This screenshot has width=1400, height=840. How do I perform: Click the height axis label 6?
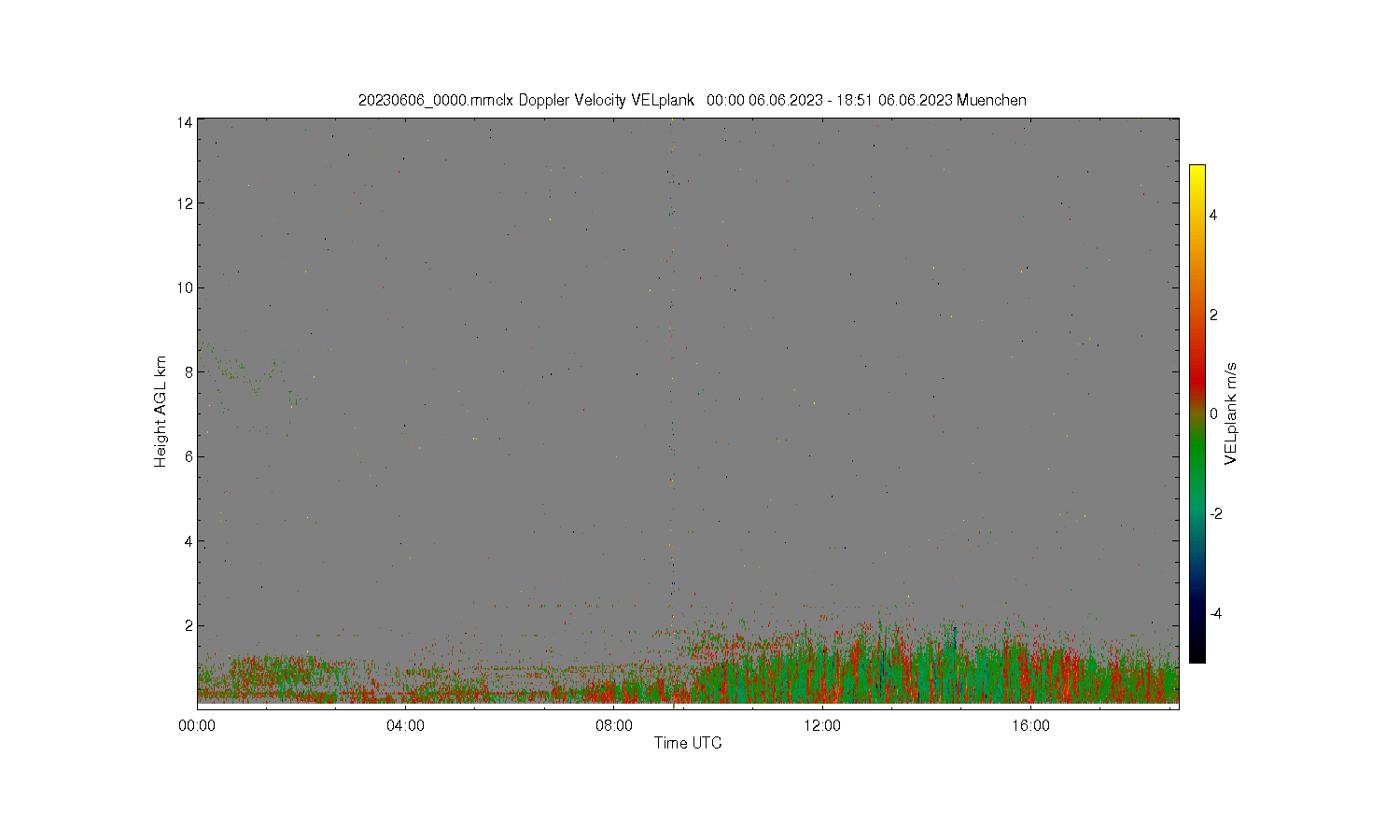(189, 456)
